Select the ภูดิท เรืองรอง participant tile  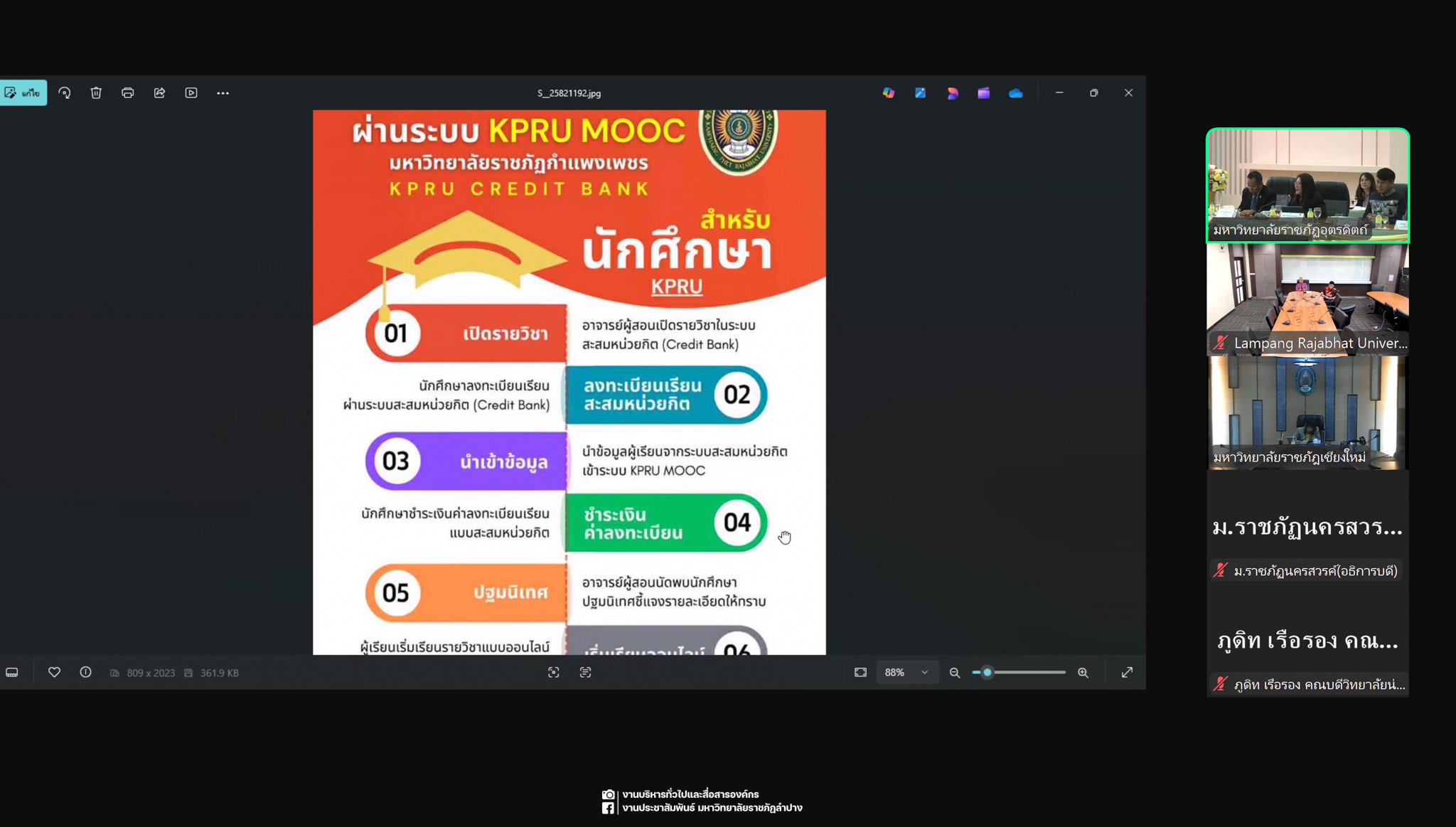point(1307,641)
